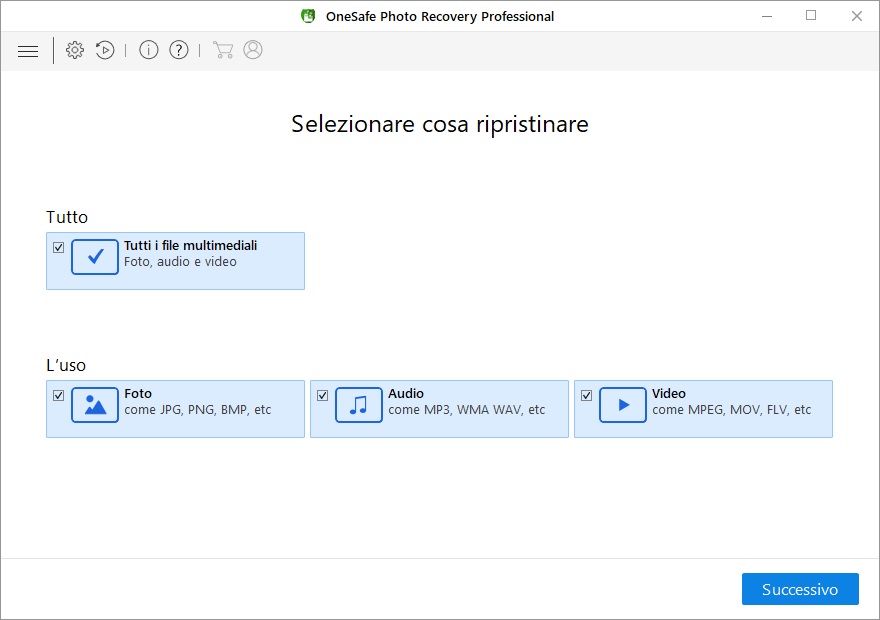Viewport: 880px width, 620px height.
Task: Click the shopping cart icon
Action: (223, 50)
